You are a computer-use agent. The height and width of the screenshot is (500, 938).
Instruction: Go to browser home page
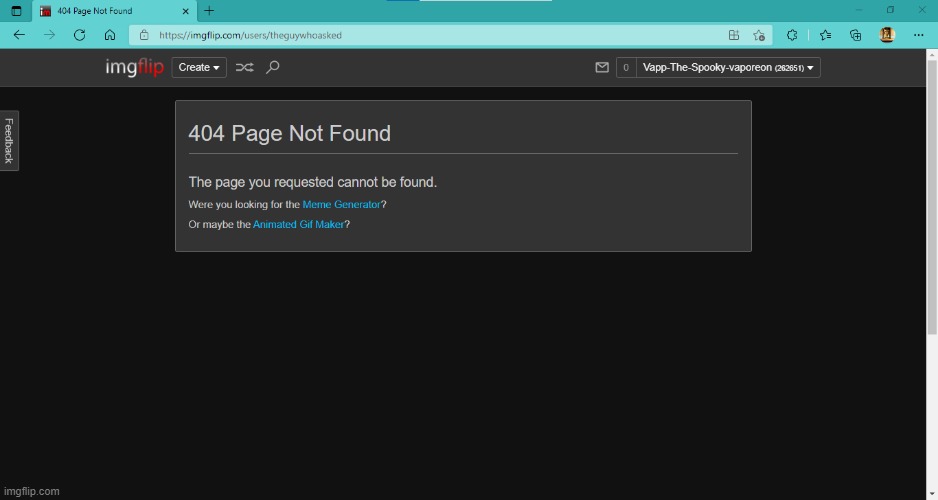(110, 35)
